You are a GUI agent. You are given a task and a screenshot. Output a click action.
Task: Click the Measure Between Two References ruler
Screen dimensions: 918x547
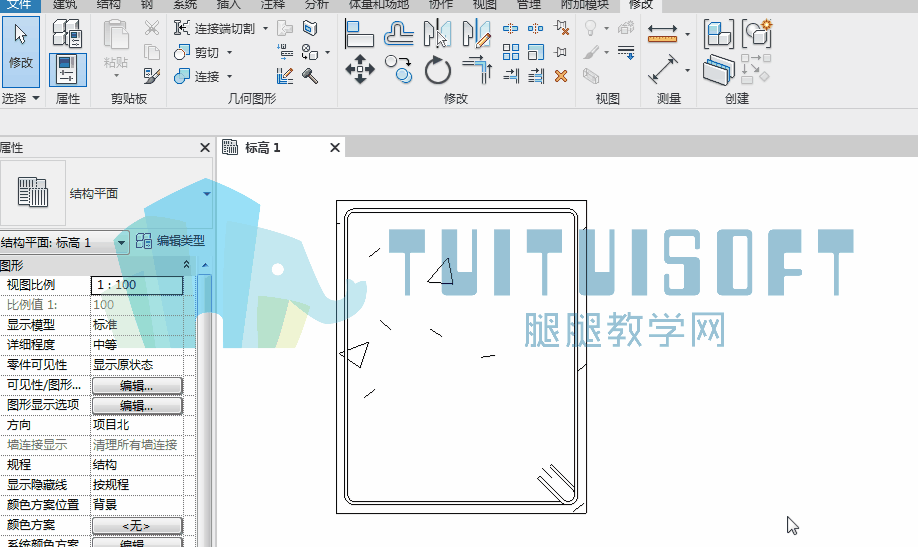[x=663, y=33]
